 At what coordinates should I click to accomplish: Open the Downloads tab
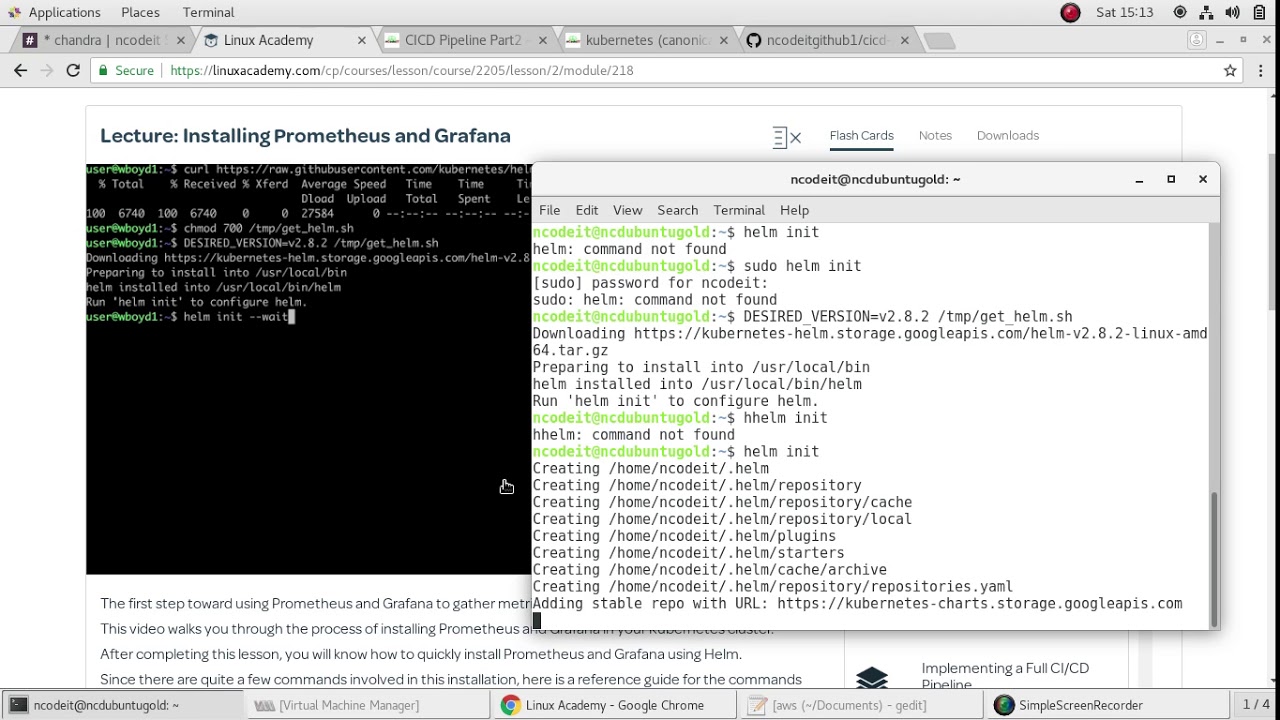[x=1007, y=135]
